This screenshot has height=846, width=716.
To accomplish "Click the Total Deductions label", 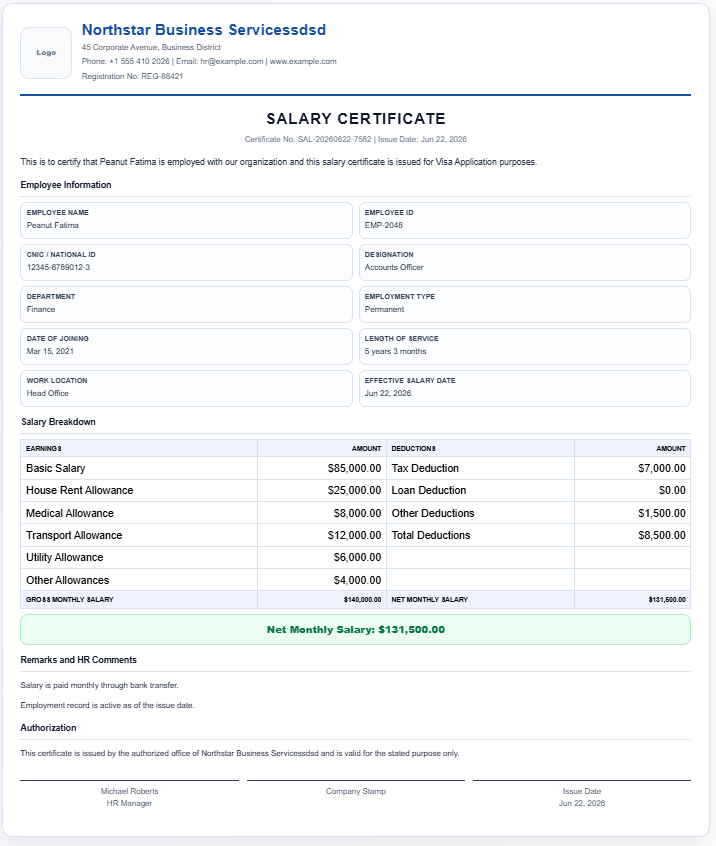I will [x=431, y=535].
